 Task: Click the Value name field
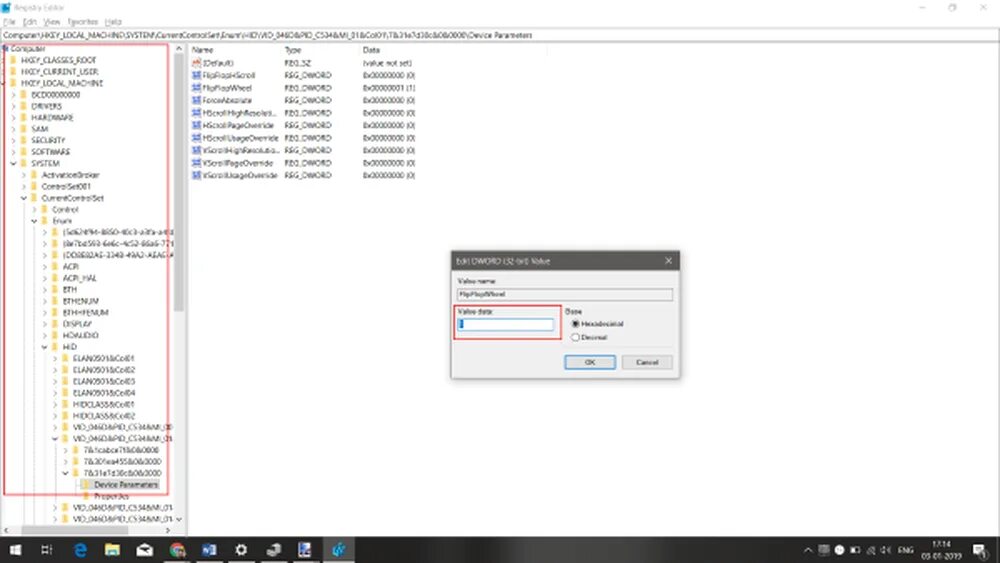pyautogui.click(x=564, y=294)
